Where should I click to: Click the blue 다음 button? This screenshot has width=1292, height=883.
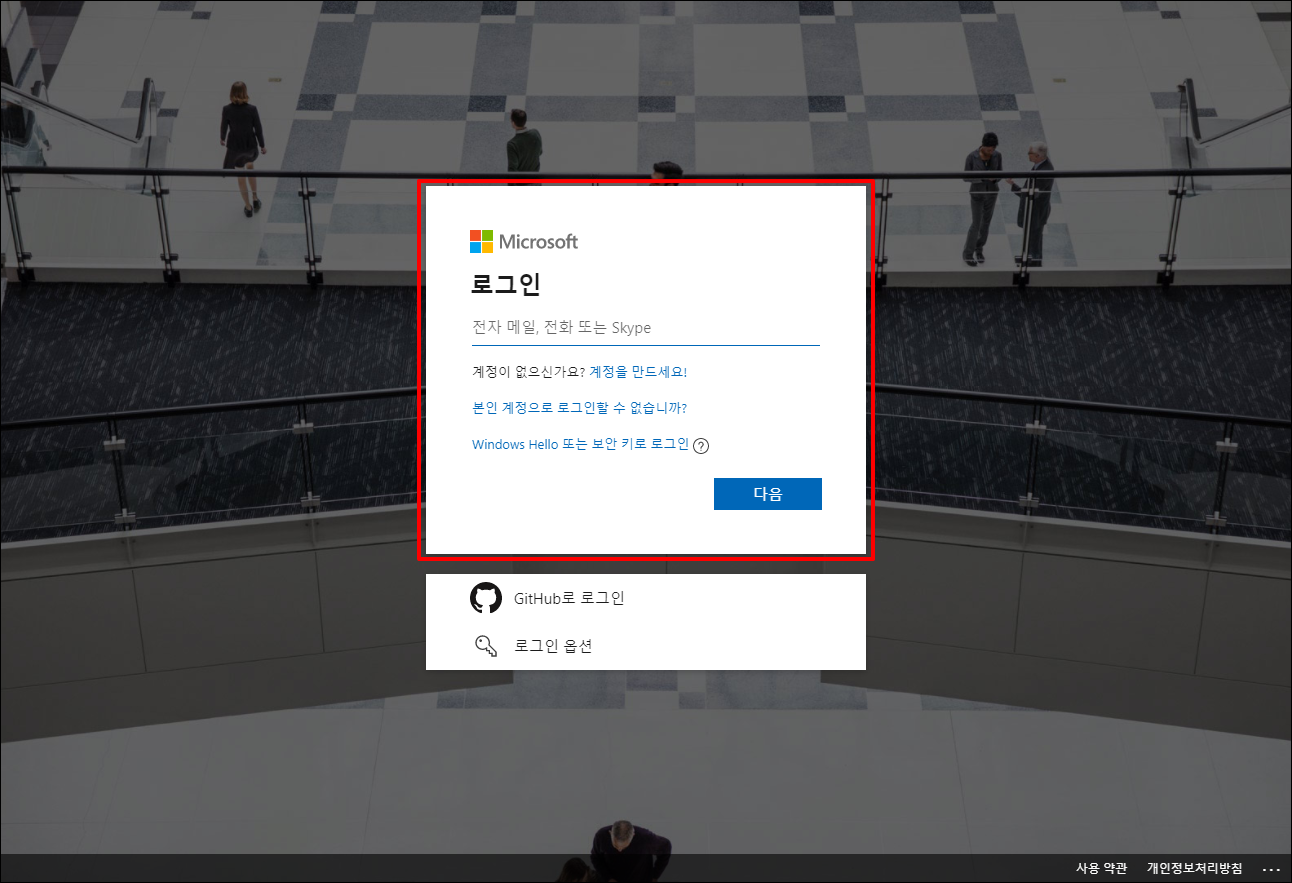click(x=768, y=494)
